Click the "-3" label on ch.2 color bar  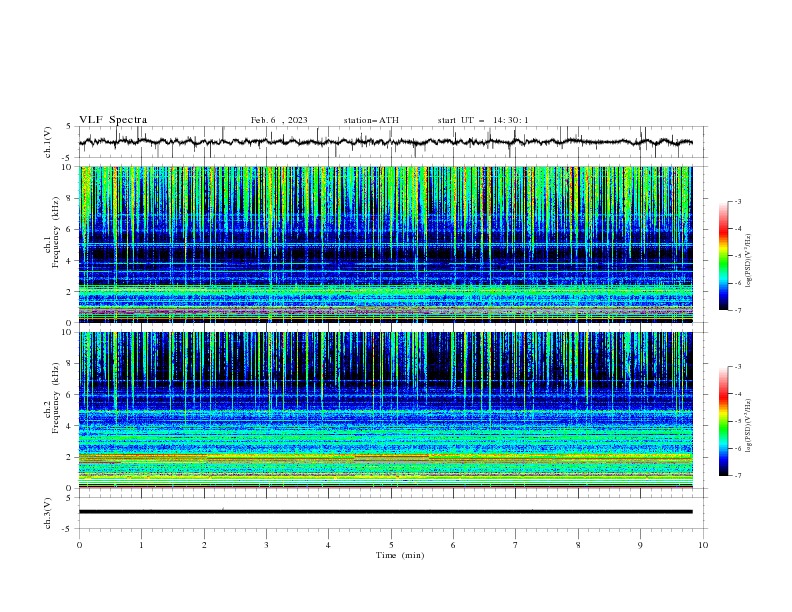[737, 367]
